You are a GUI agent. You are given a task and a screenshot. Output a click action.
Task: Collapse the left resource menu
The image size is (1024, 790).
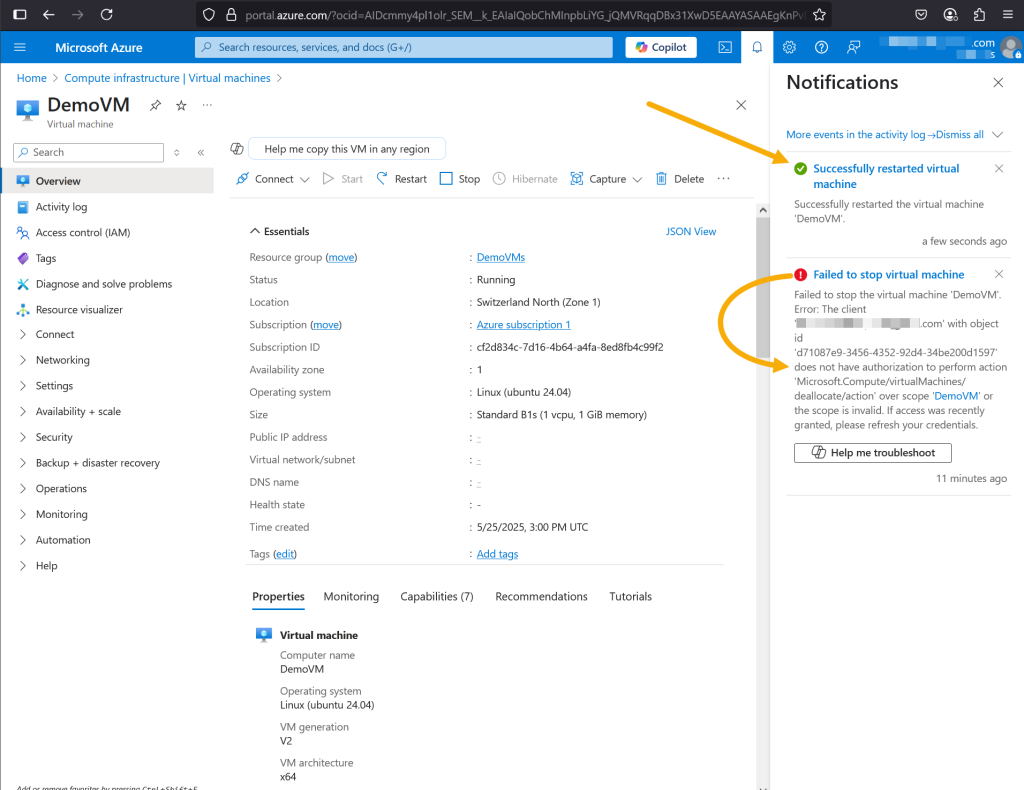(200, 152)
